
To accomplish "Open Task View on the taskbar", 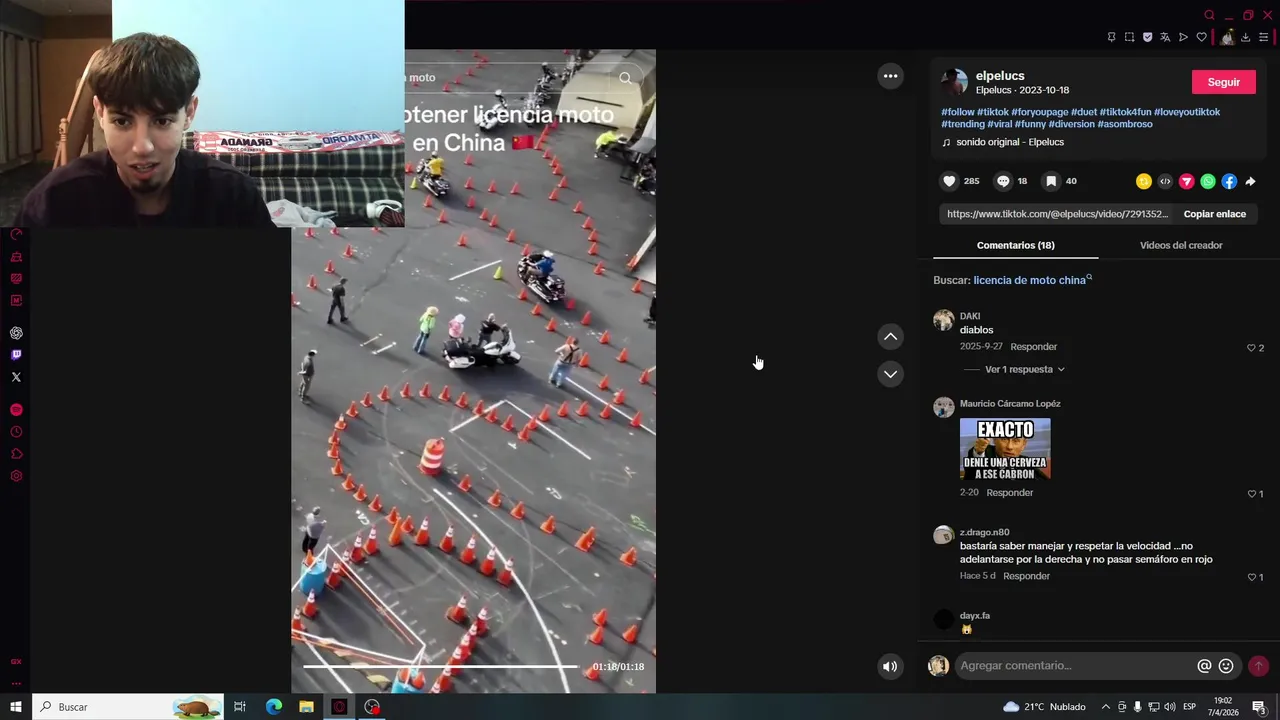I will 240,707.
